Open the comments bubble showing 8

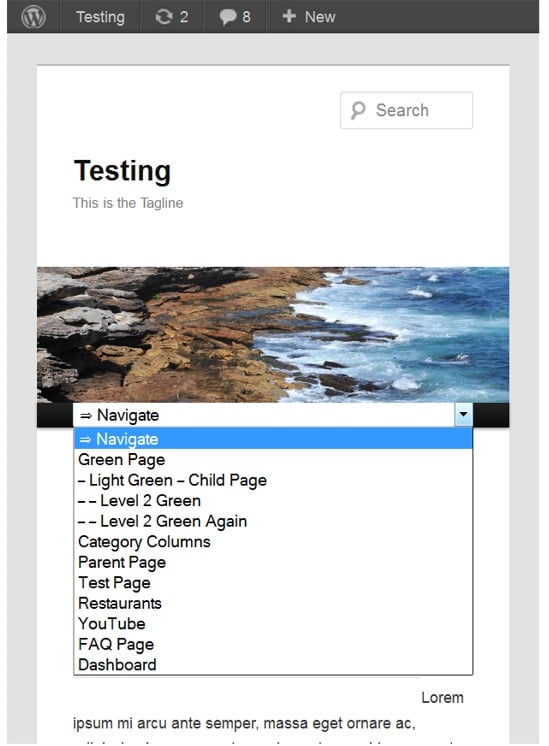click(x=235, y=17)
